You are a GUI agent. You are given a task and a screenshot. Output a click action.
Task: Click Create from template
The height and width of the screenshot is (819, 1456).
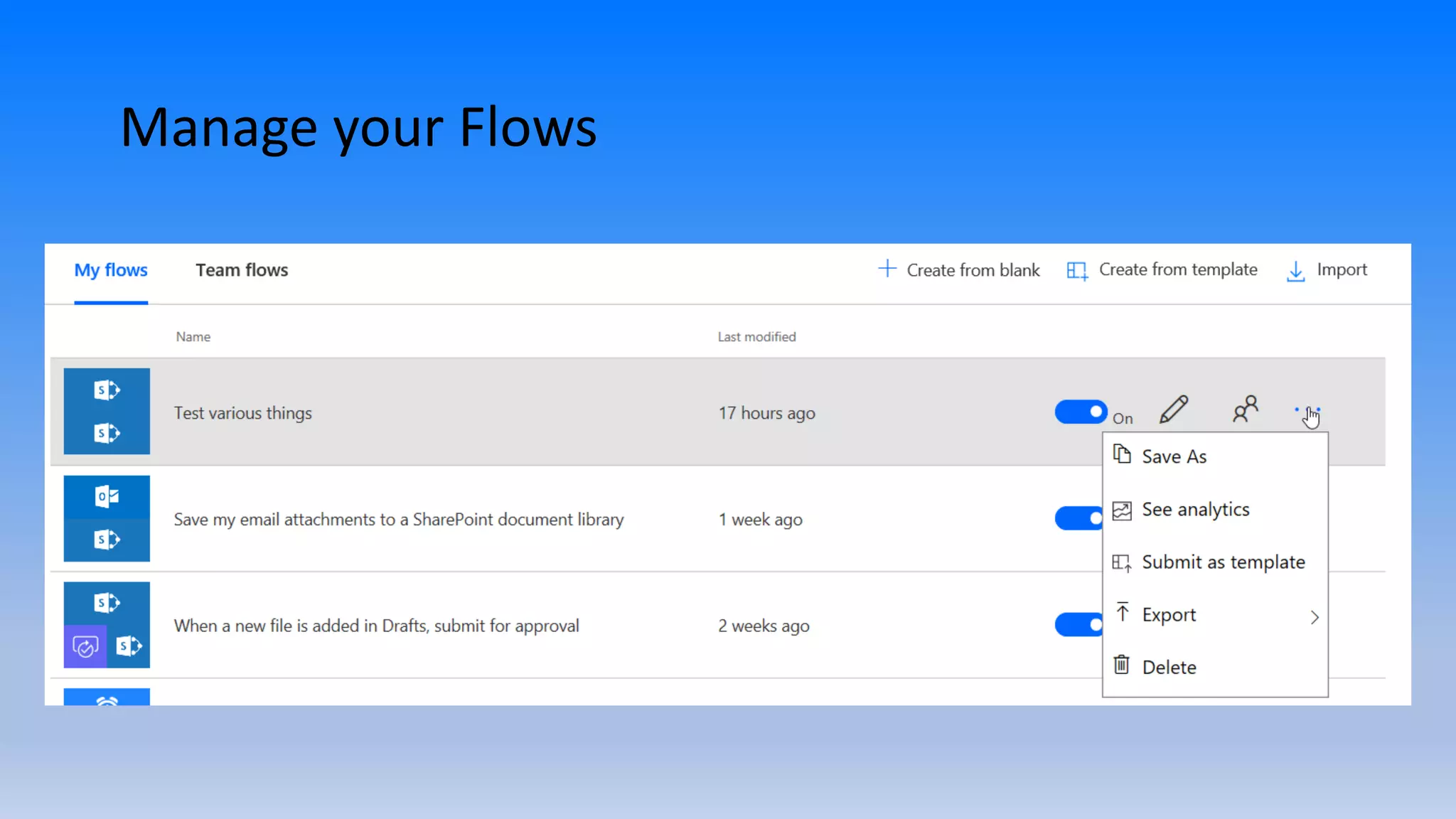click(x=1178, y=269)
